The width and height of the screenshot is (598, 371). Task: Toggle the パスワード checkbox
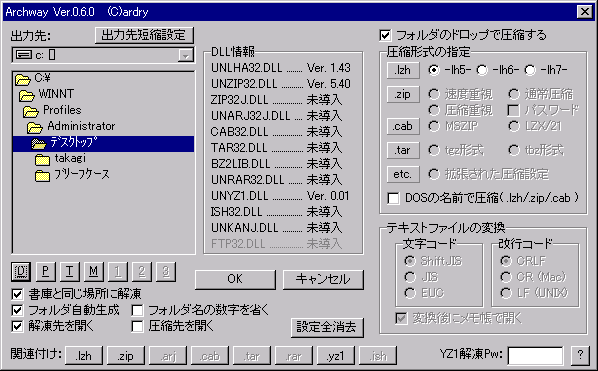pos(543,110)
